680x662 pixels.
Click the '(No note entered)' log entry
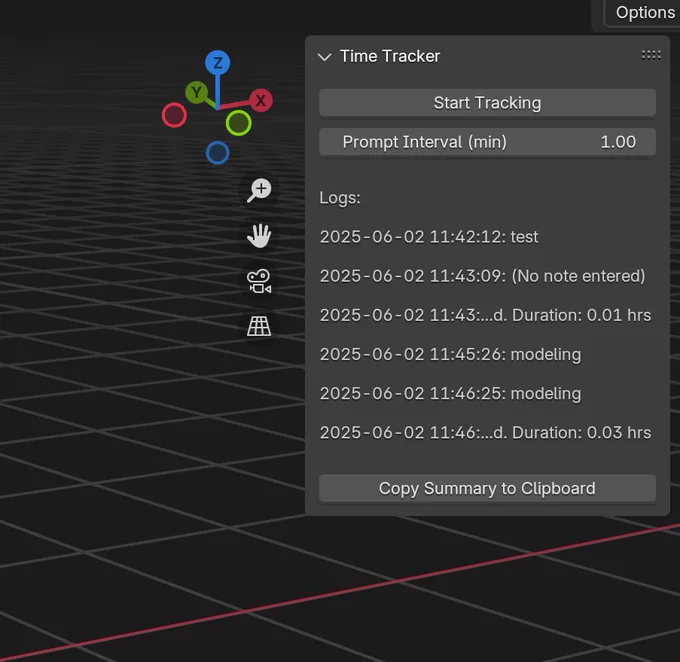[x=482, y=276]
